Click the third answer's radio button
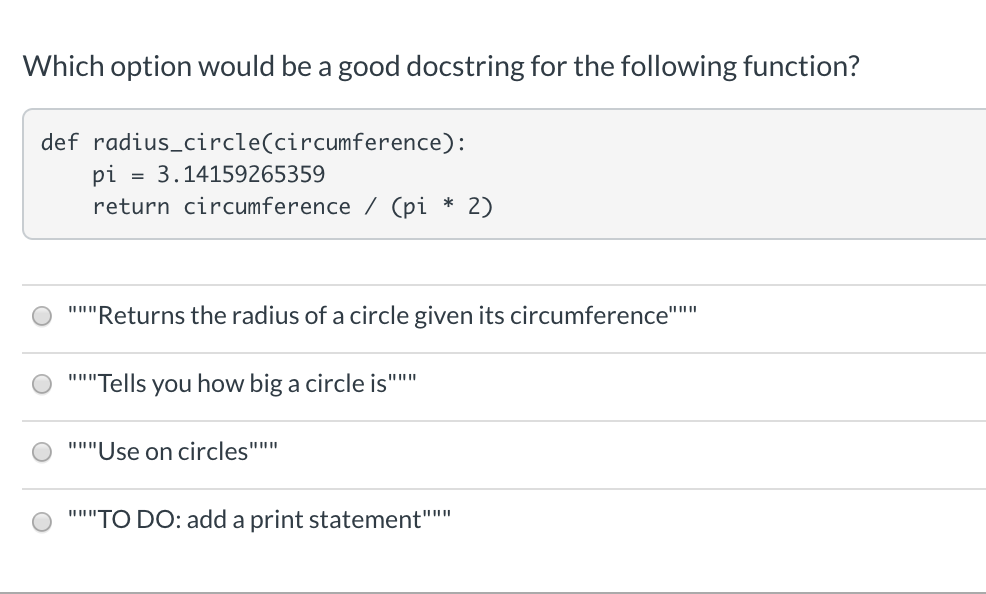The height and width of the screenshot is (594, 986). pos(42,451)
